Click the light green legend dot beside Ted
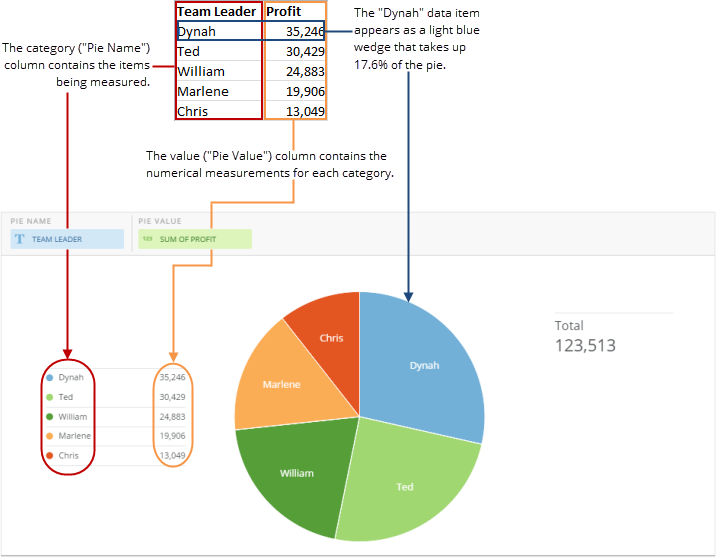716x557 pixels. tap(49, 397)
